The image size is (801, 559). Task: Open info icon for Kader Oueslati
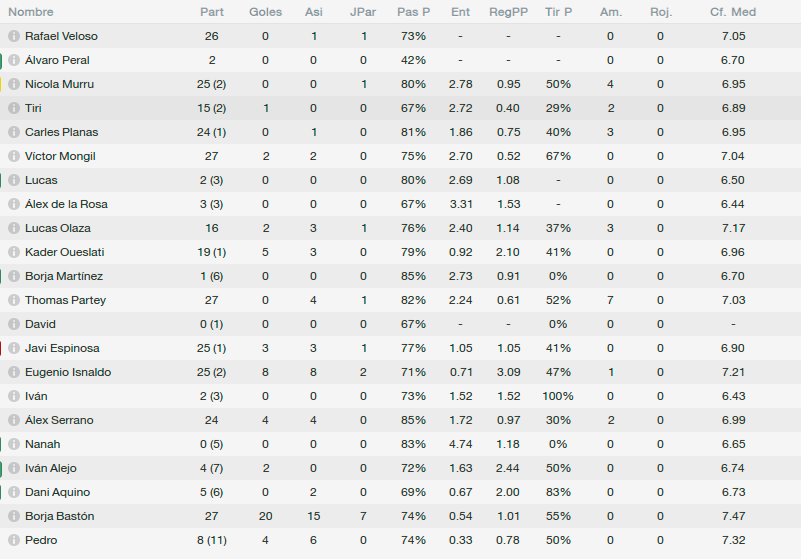click(14, 252)
